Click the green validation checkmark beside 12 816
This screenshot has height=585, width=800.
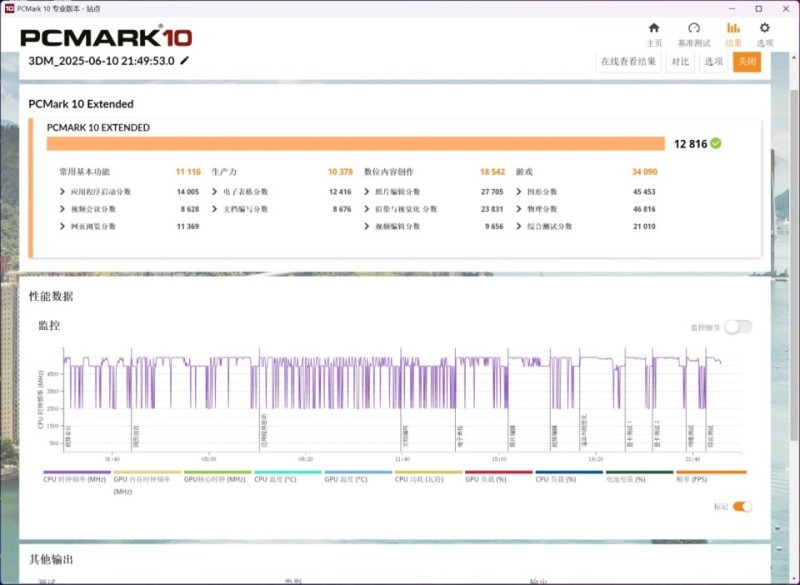pyautogui.click(x=716, y=143)
